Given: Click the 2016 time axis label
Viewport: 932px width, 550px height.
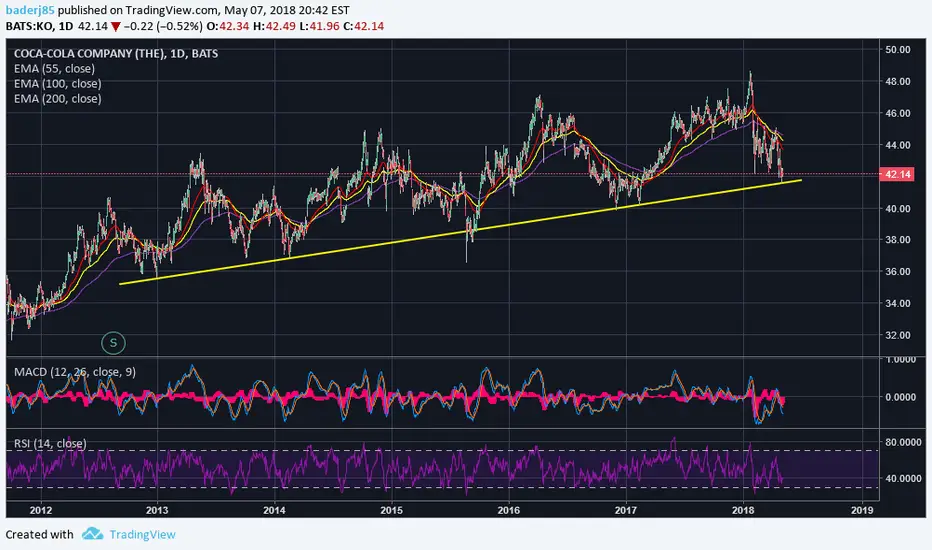Looking at the screenshot, I should pyautogui.click(x=508, y=510).
